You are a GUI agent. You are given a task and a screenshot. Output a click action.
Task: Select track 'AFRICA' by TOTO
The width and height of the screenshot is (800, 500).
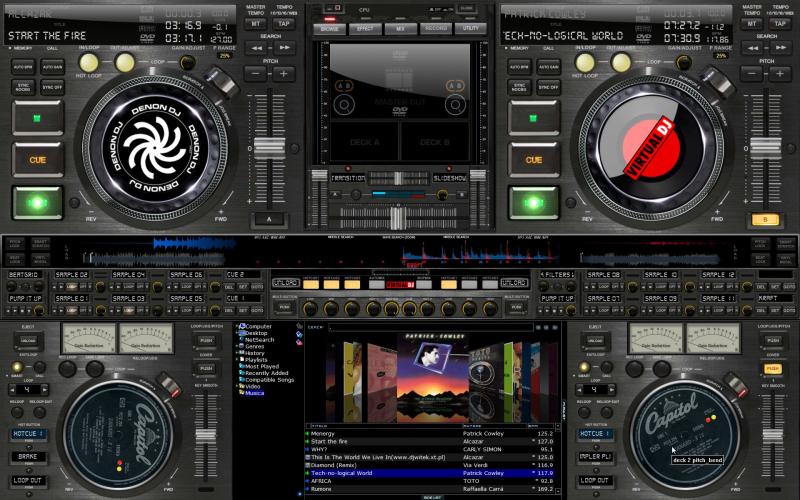coord(431,481)
